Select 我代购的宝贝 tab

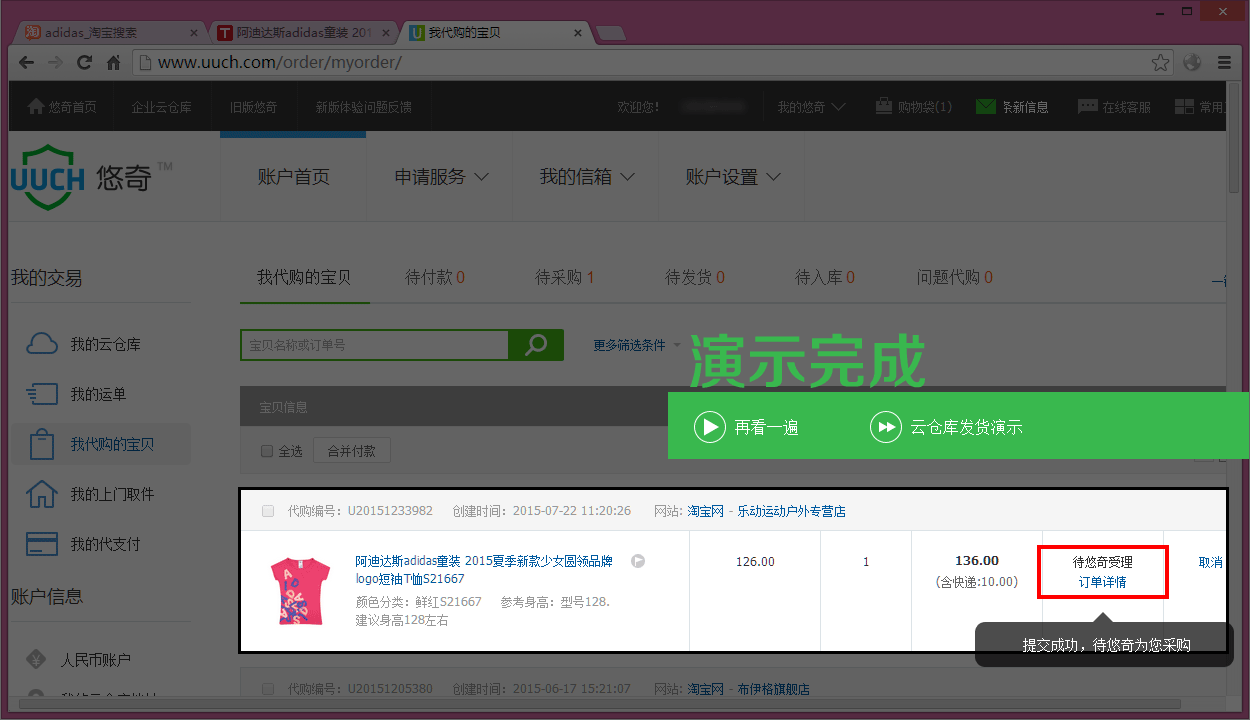[304, 277]
